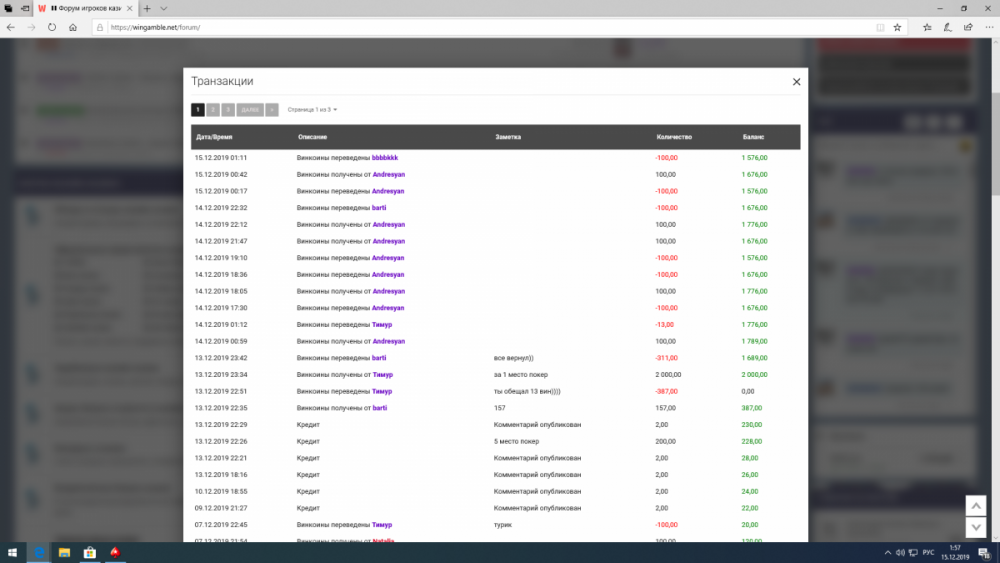Open a new browser tab with plus icon
The width and height of the screenshot is (1000, 563).
point(147,8)
